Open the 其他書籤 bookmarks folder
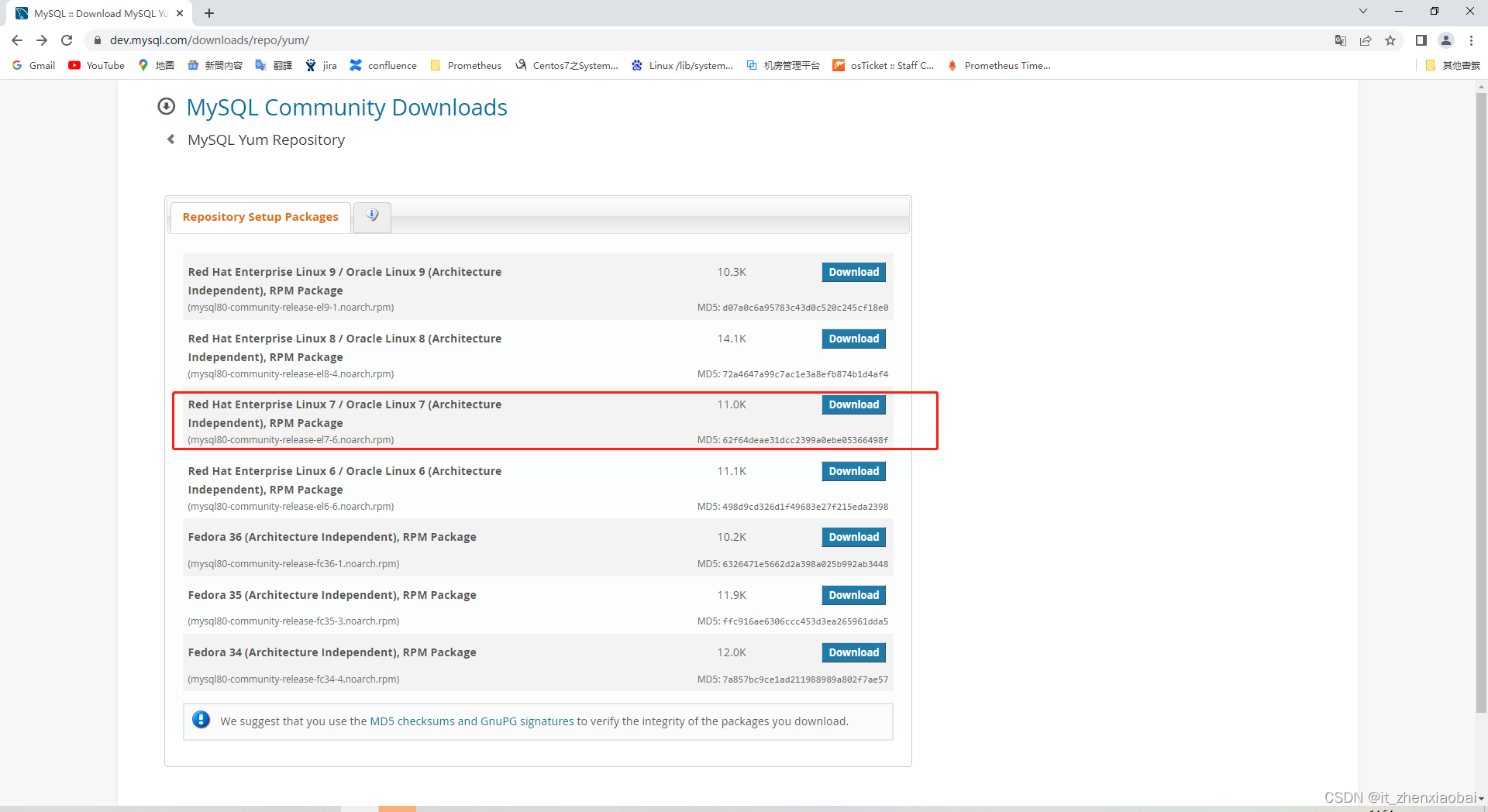 (1453, 66)
